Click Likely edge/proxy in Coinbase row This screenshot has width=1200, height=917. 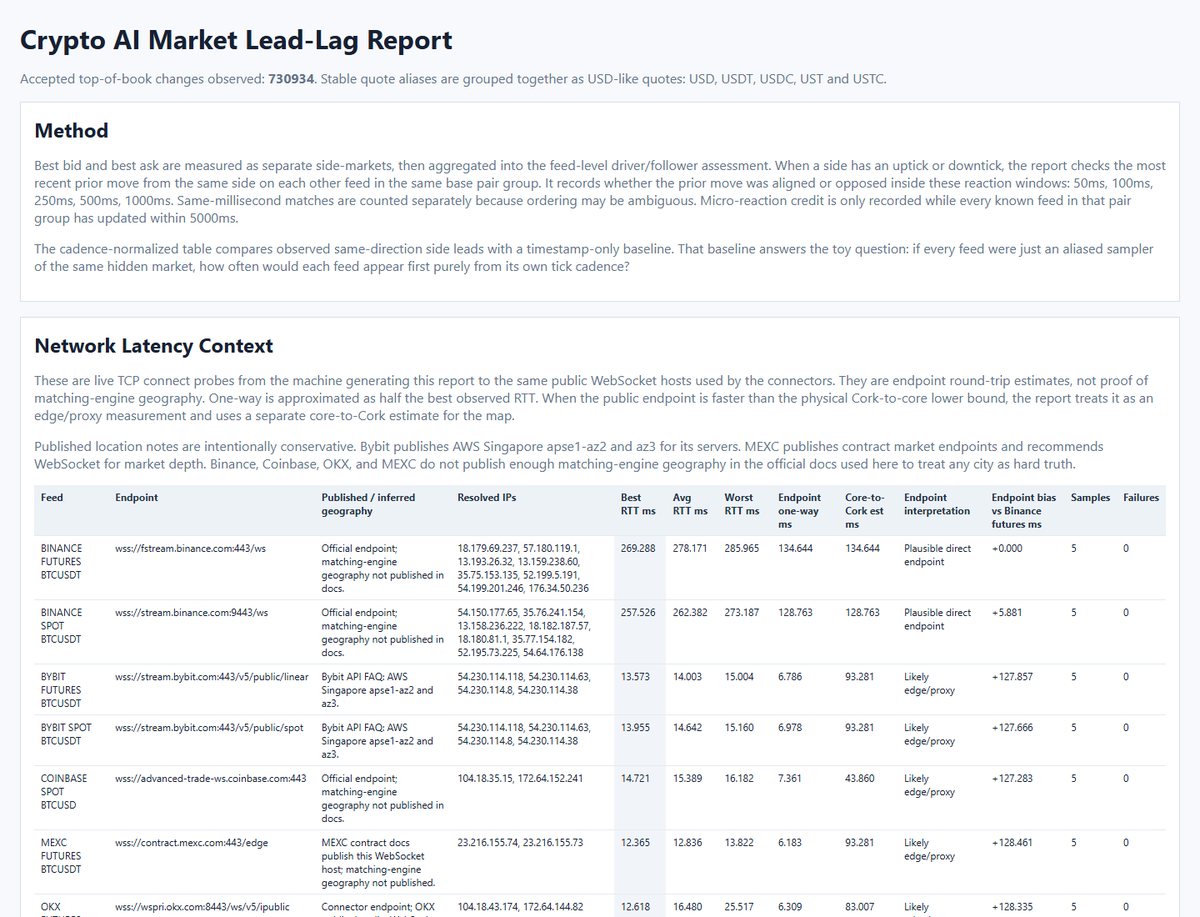929,785
